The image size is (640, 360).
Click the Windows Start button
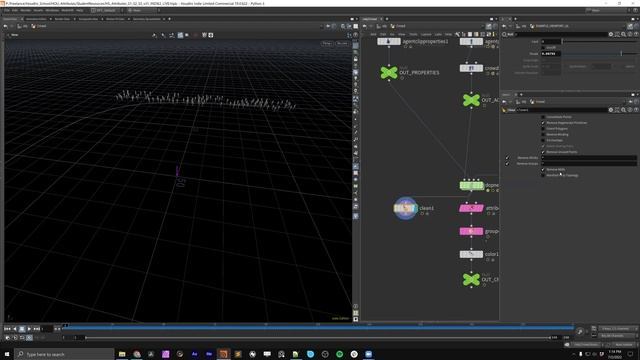tap(7, 354)
